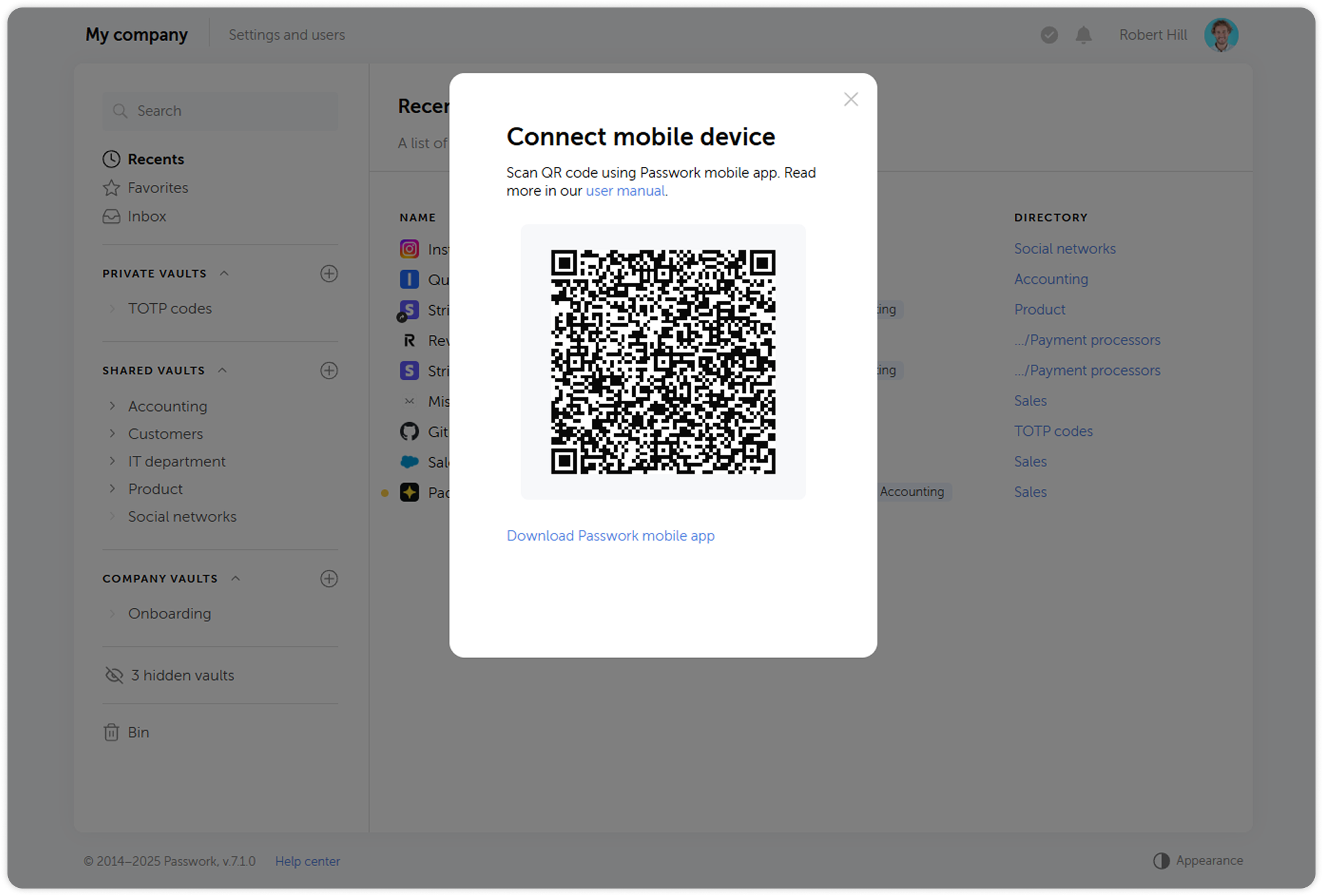1323x896 pixels.
Task: Collapse the Private Vaults section
Action: pyautogui.click(x=225, y=273)
